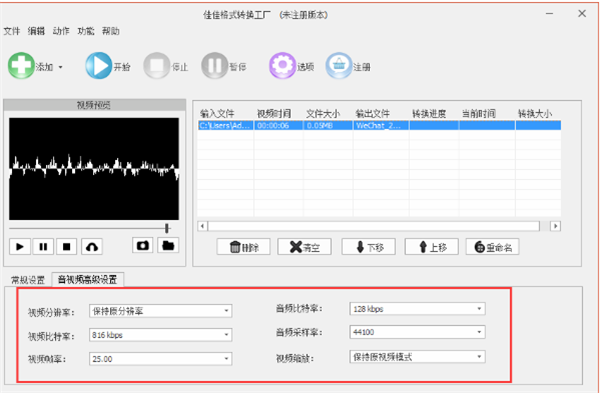The image size is (600, 393).
Task: Expand the 视频比特率 816 kbps dropdown
Action: (227, 335)
